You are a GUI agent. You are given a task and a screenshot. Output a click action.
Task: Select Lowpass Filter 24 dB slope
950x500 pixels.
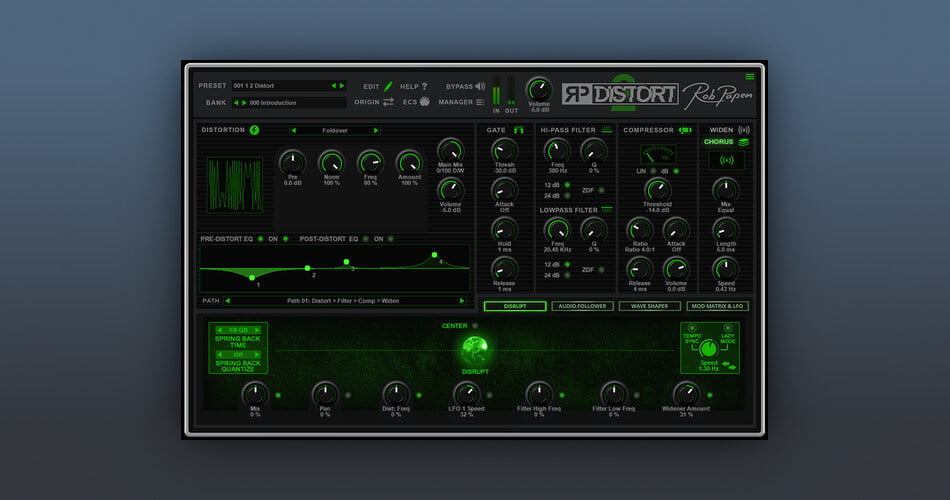point(567,275)
